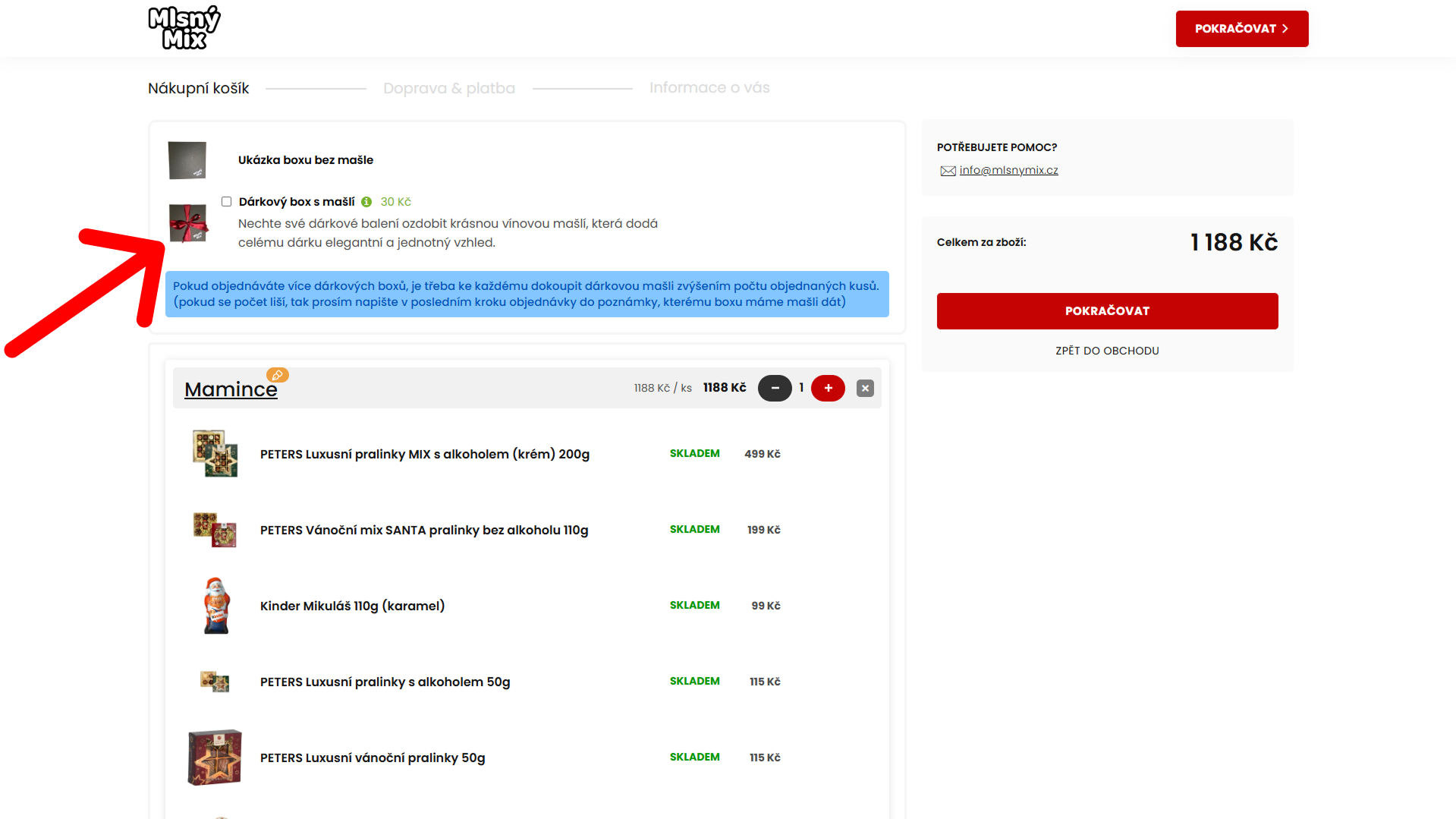Click the green info icon beside Dárkový box
This screenshot has height=819, width=1456.
(x=366, y=202)
